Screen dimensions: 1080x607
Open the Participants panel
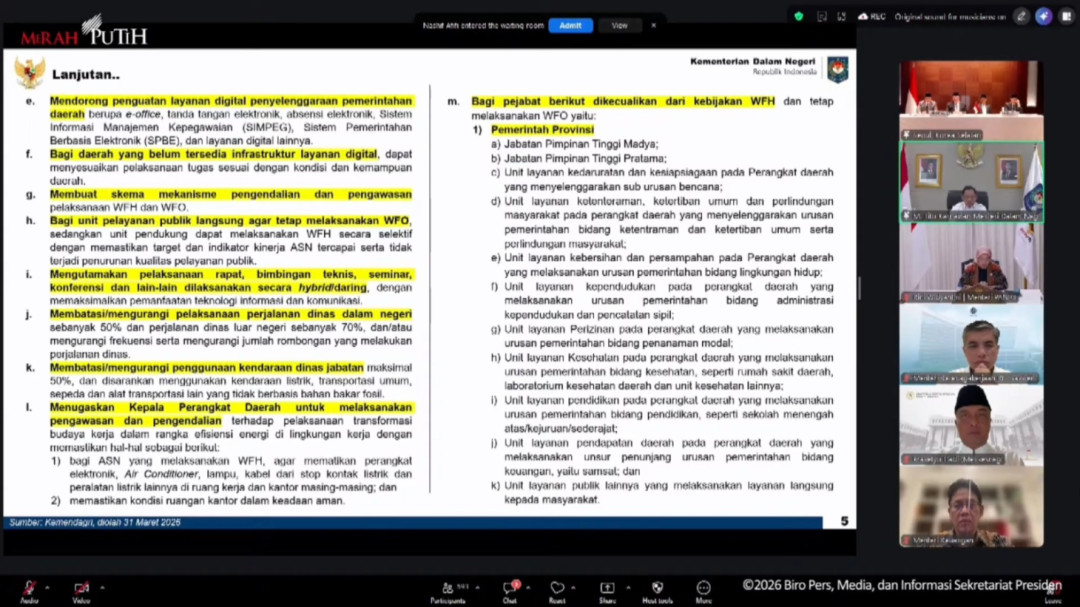449,588
